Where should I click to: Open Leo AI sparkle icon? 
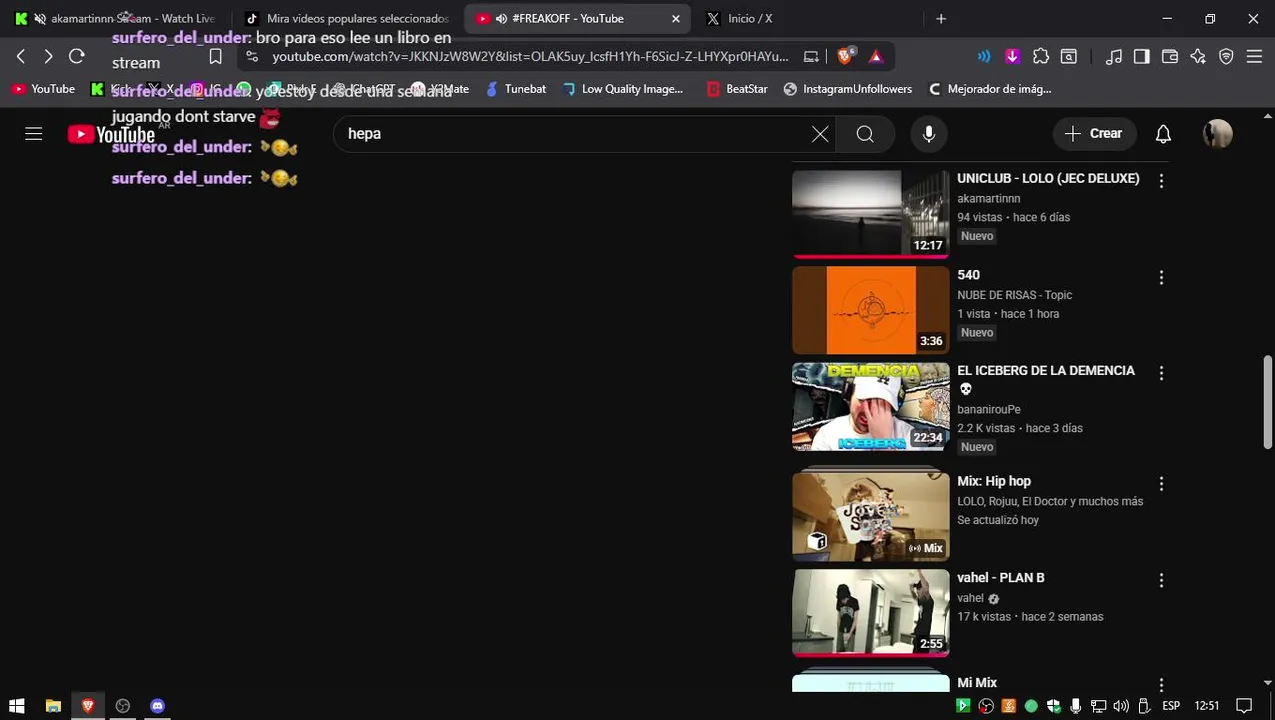click(1198, 57)
